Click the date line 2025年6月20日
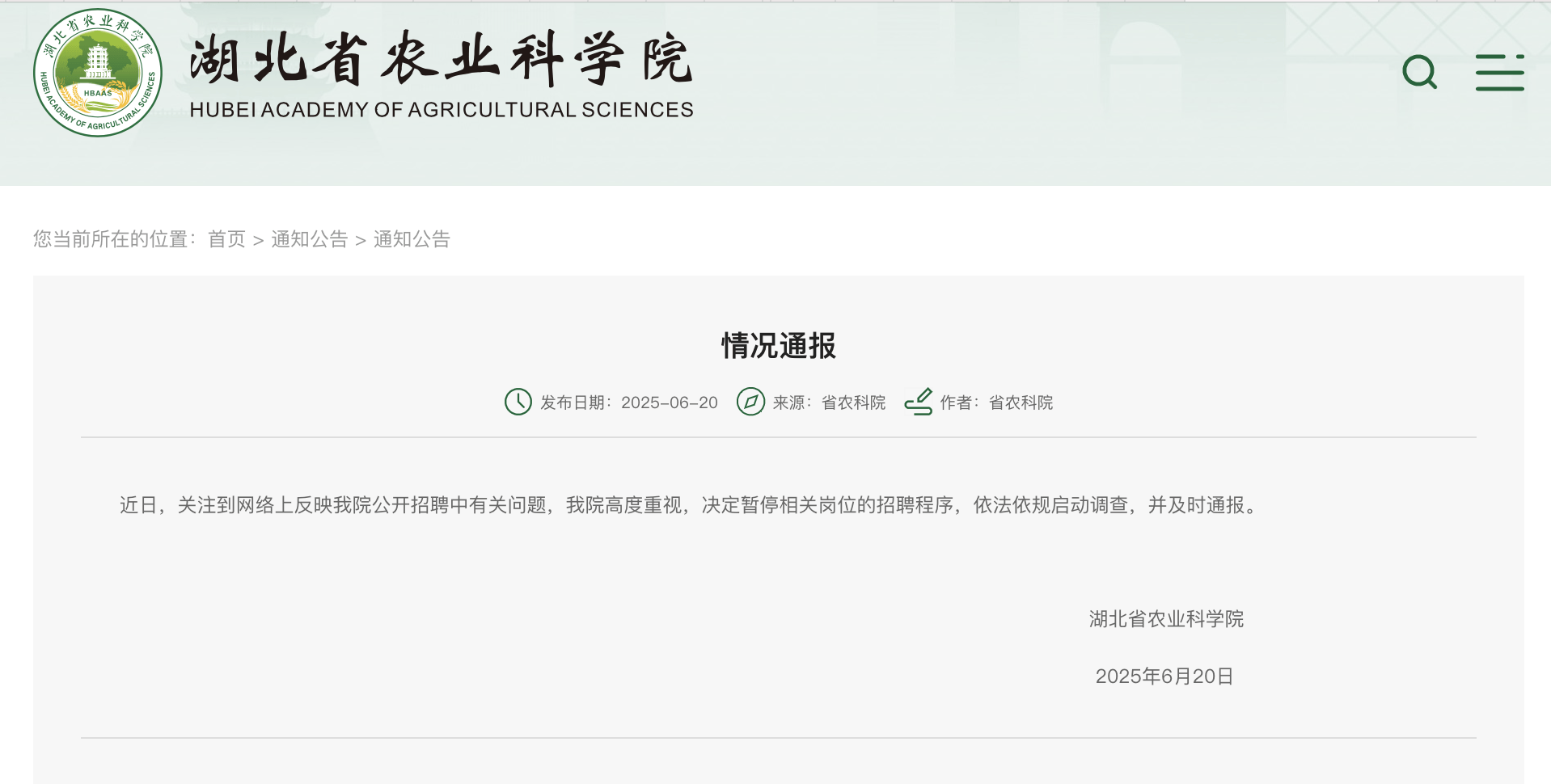1551x784 pixels. (1164, 677)
